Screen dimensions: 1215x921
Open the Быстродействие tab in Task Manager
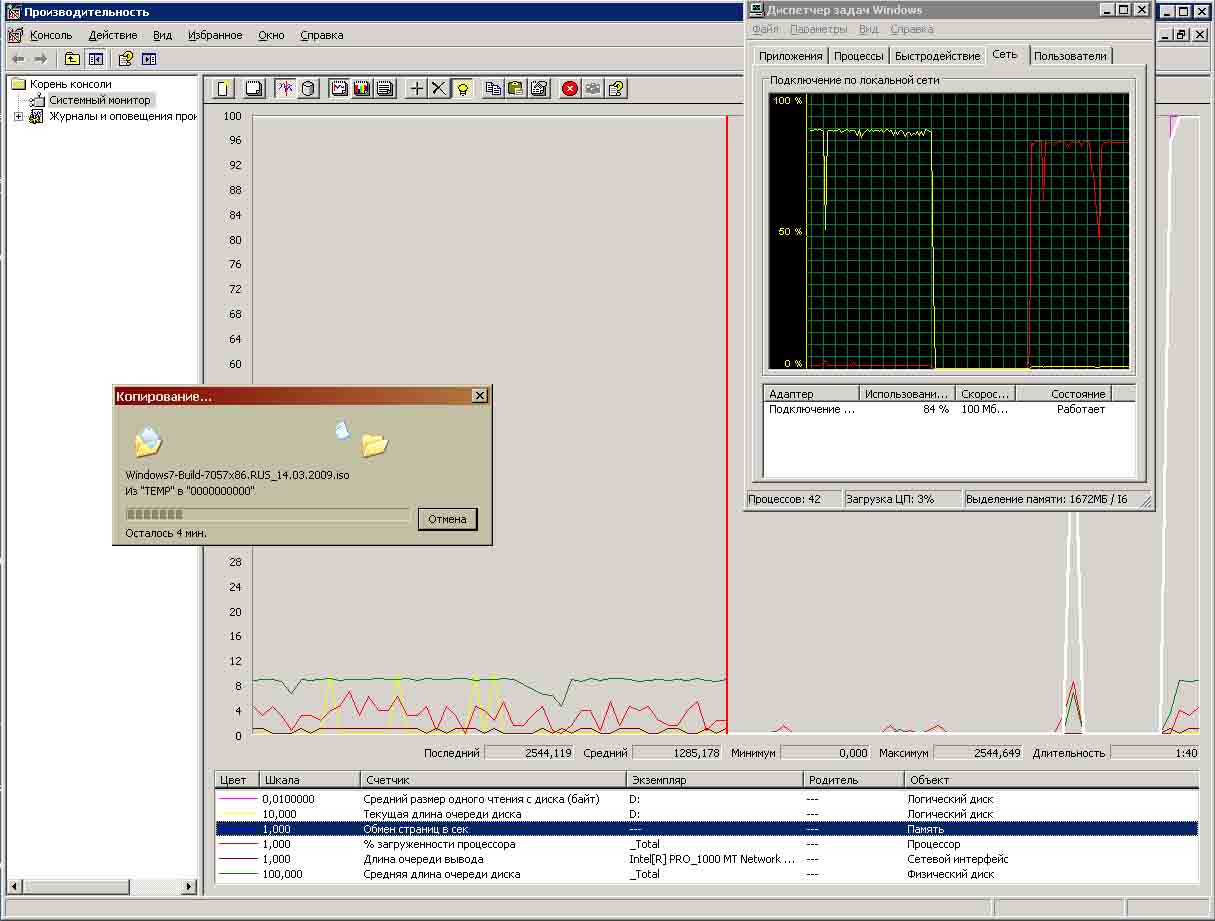[937, 56]
